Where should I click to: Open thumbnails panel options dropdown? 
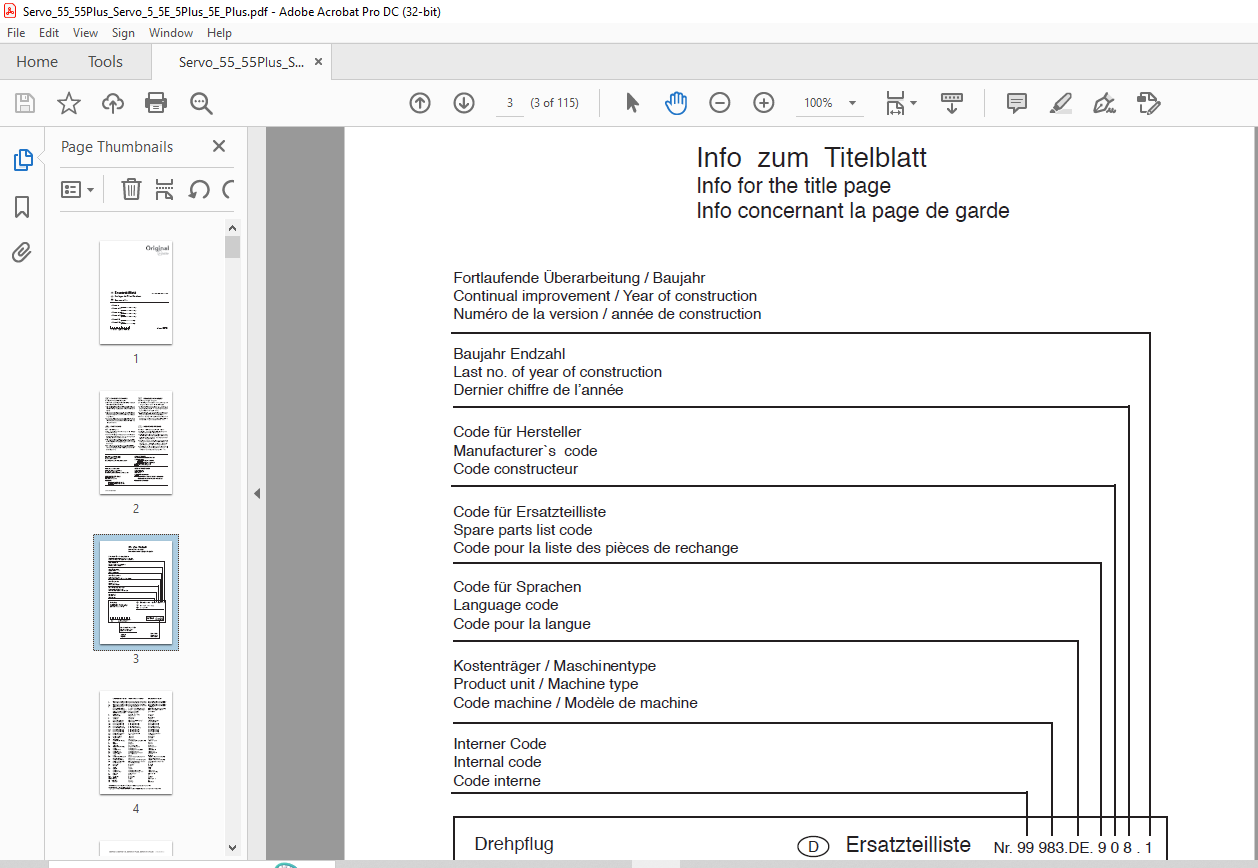click(x=77, y=189)
